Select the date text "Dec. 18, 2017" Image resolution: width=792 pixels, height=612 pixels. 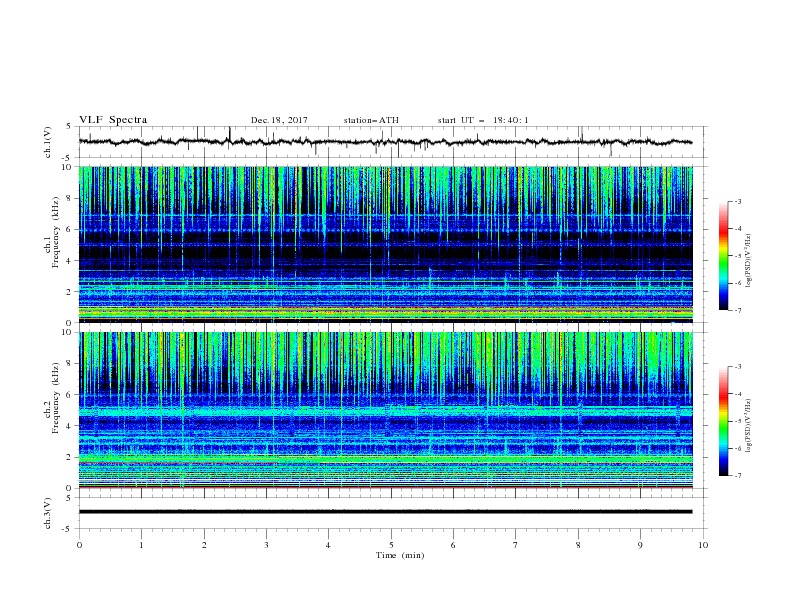click(x=279, y=120)
